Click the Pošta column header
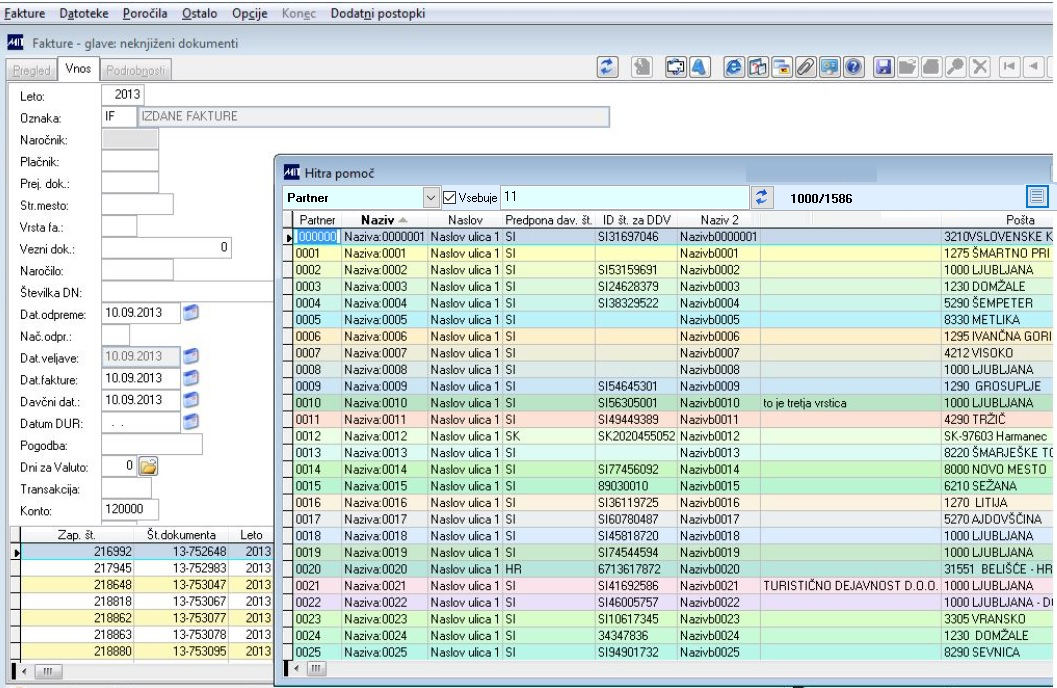This screenshot has height=688, width=1057. [x=1018, y=219]
